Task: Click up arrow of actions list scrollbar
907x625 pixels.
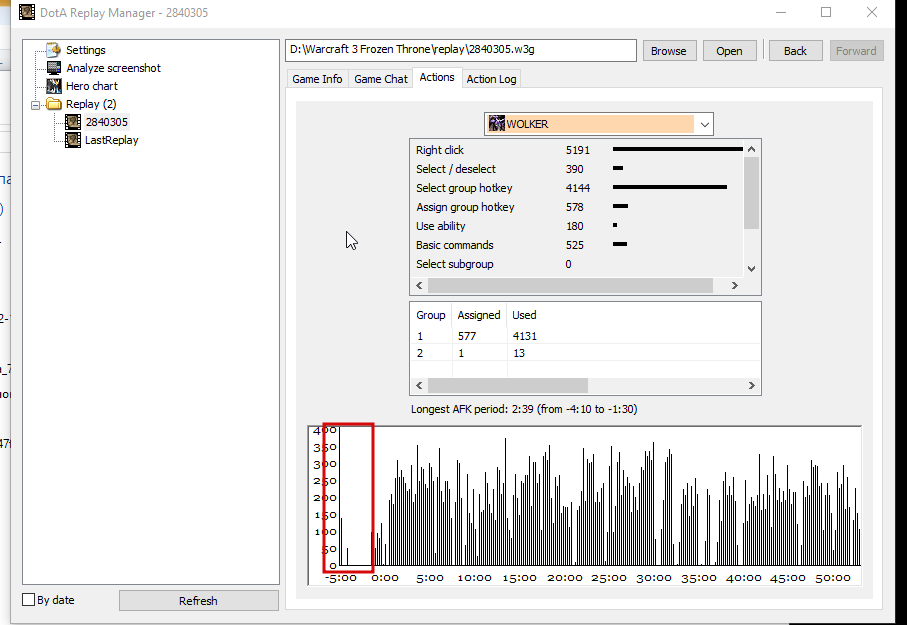Action: pos(751,149)
